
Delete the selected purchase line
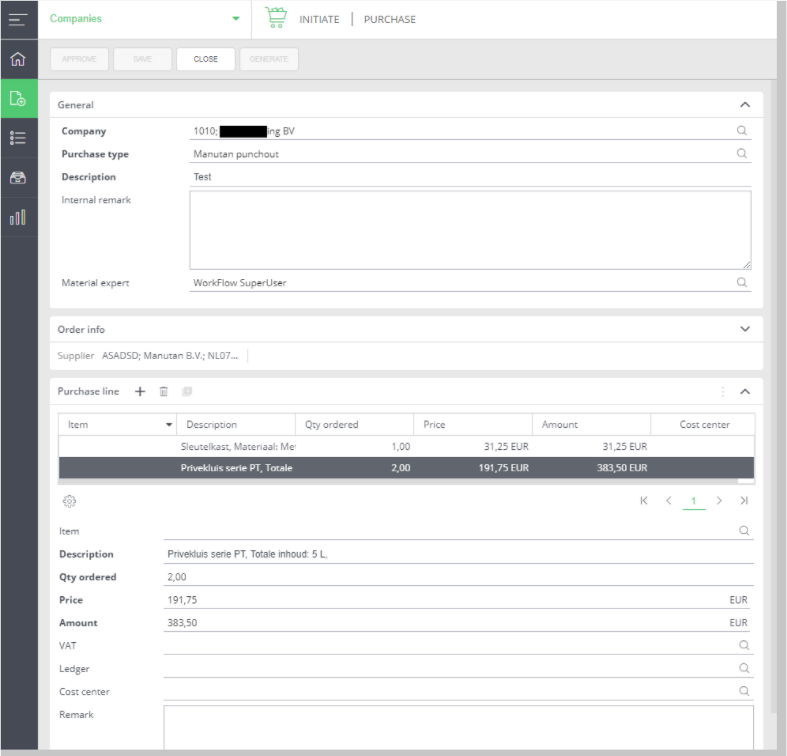tap(164, 392)
